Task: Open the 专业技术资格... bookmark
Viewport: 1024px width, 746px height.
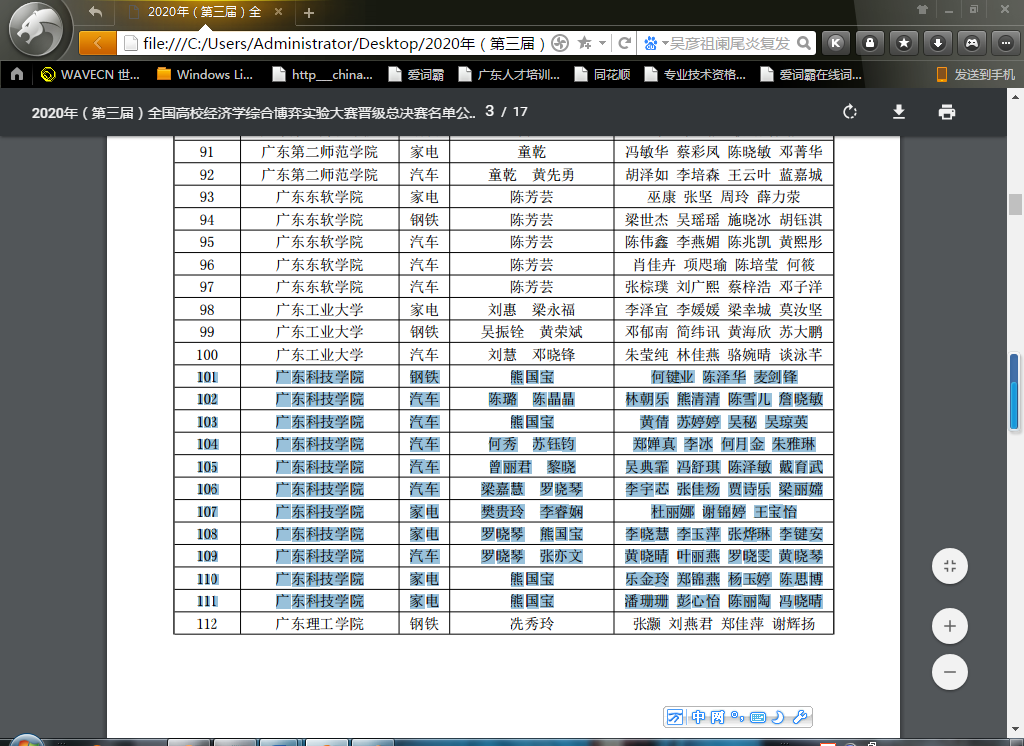Action: point(696,74)
